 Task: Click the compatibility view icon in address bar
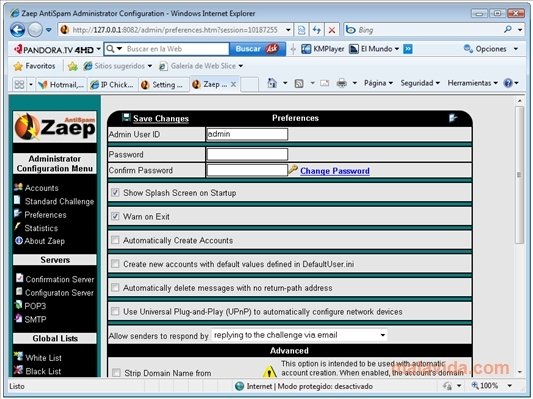302,30
